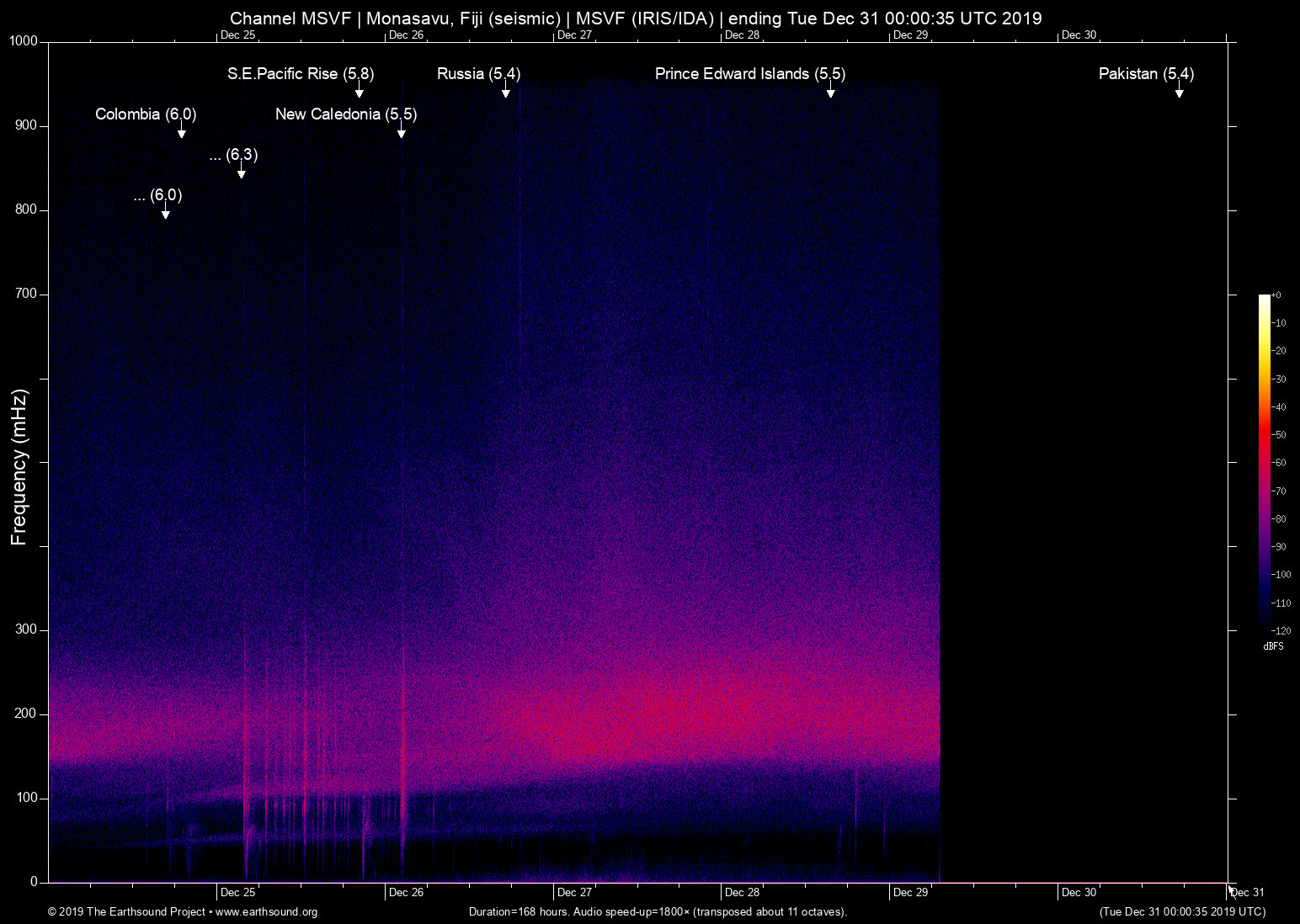1300x924 pixels.
Task: Click the -120 value on the color scale
Action: 1281,630
